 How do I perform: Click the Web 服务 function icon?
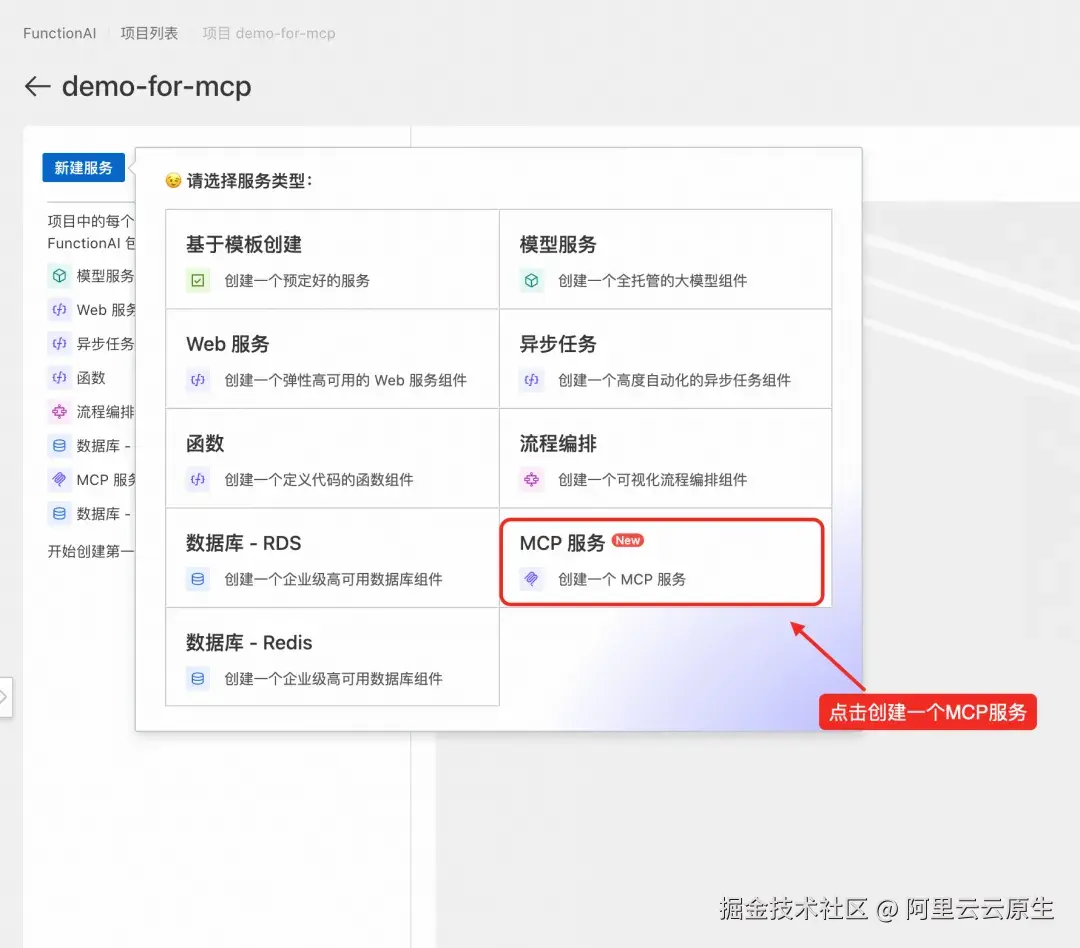(197, 380)
